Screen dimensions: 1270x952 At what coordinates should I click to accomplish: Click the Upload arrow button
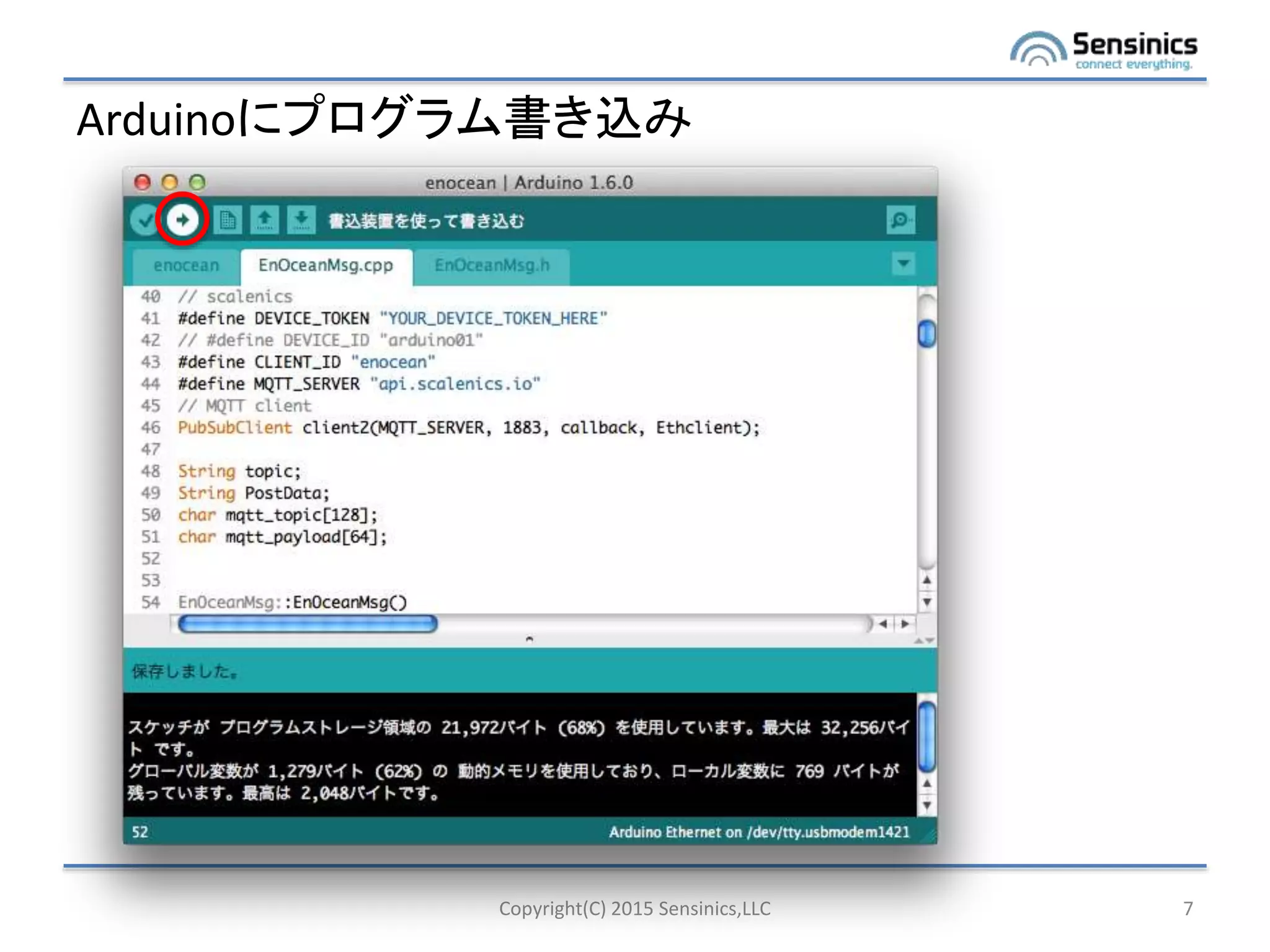[182, 219]
